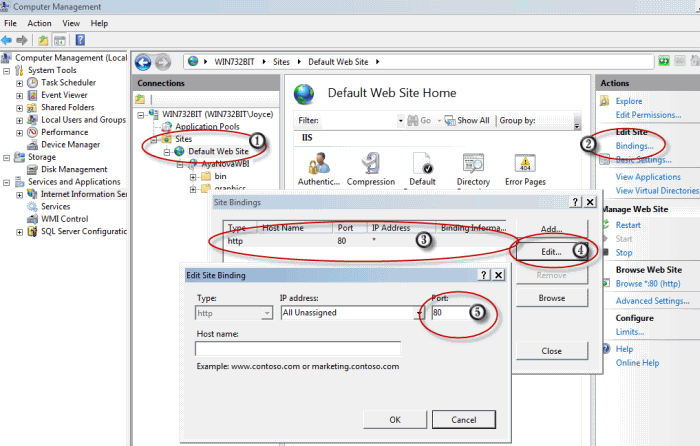Collapse the System Tools tree node
Viewport: 700px width, 446px height.
pos(7,71)
